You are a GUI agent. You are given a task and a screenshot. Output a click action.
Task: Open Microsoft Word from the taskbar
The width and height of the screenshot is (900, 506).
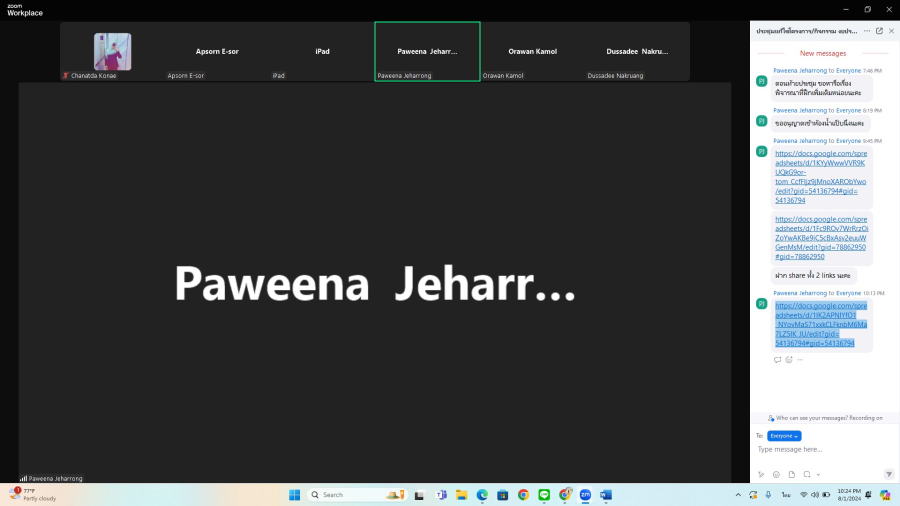[x=606, y=495]
